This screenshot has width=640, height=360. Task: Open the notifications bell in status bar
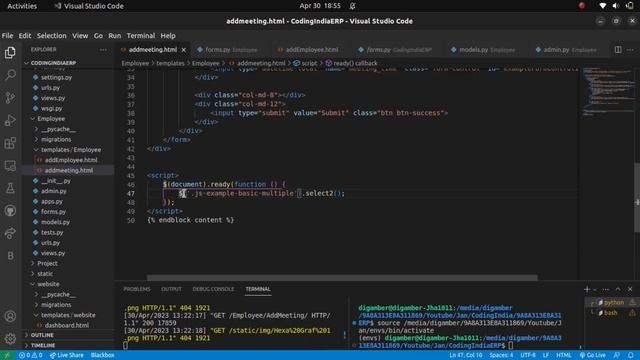click(x=631, y=355)
